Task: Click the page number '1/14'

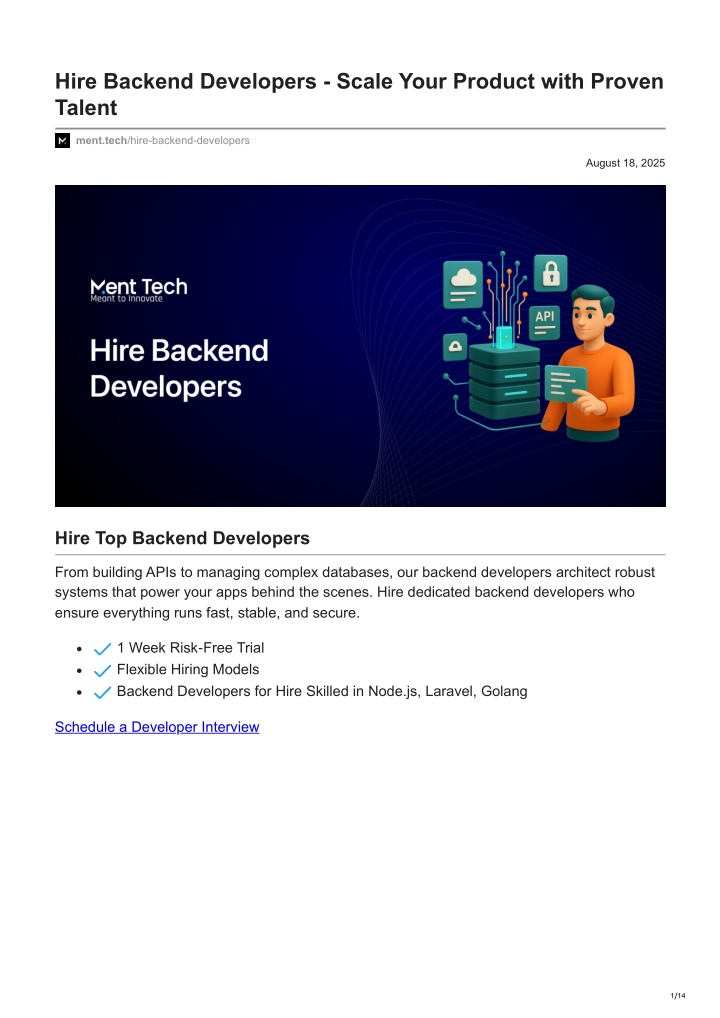Action: click(x=678, y=995)
